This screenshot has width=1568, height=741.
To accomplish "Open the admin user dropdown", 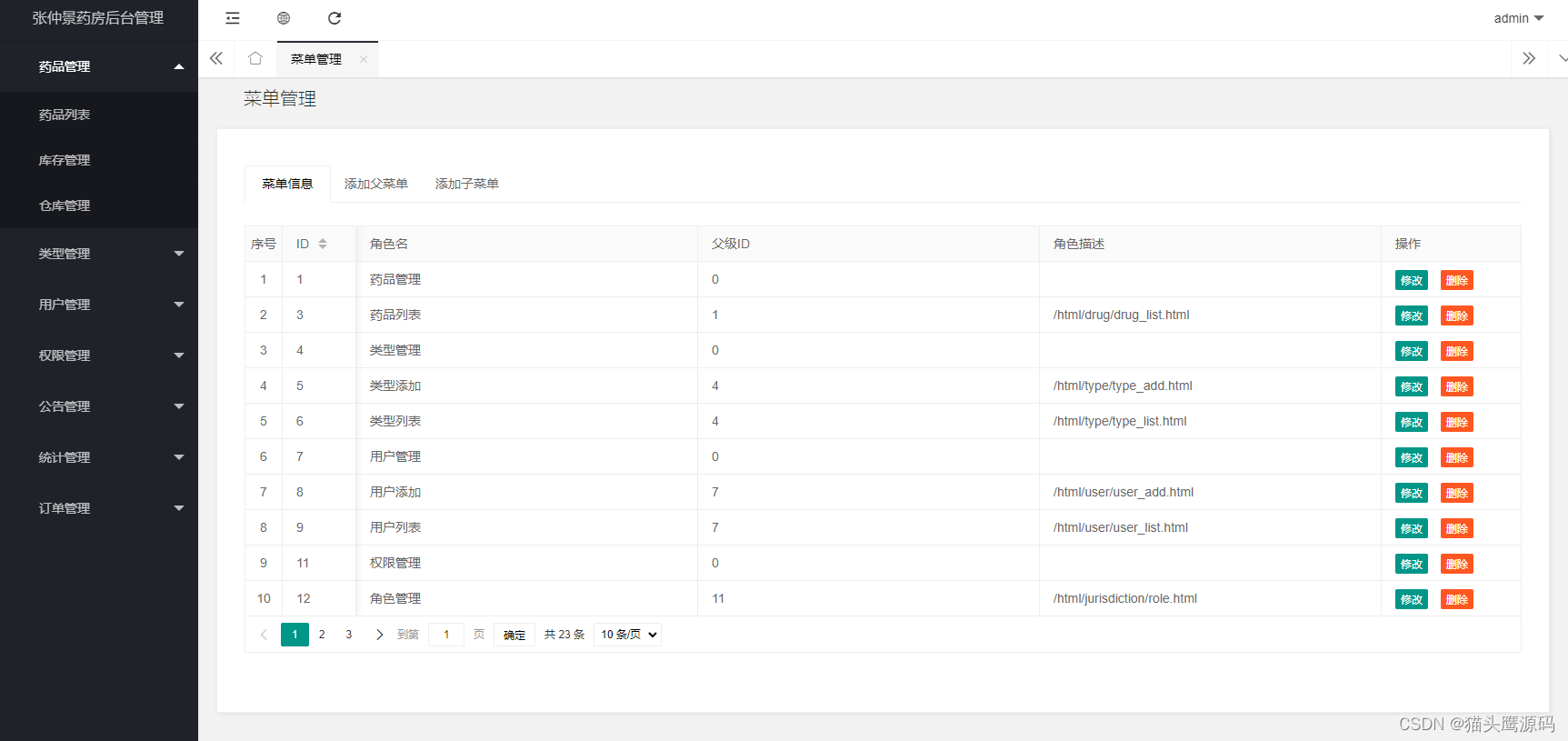I will [x=1519, y=18].
